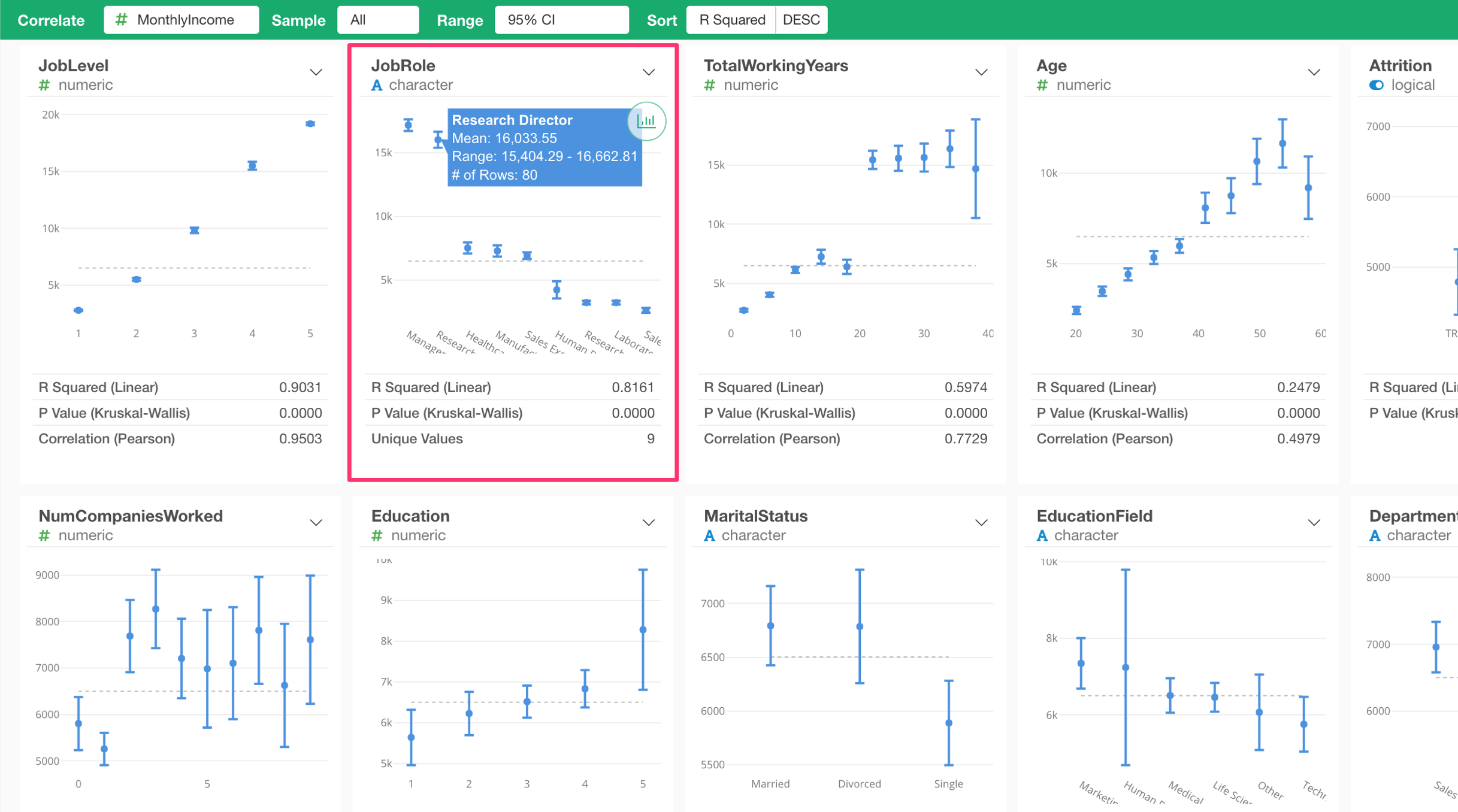Screen dimensions: 1458x812
Task: Open the Sample dropdown showing All
Action: click(x=378, y=20)
